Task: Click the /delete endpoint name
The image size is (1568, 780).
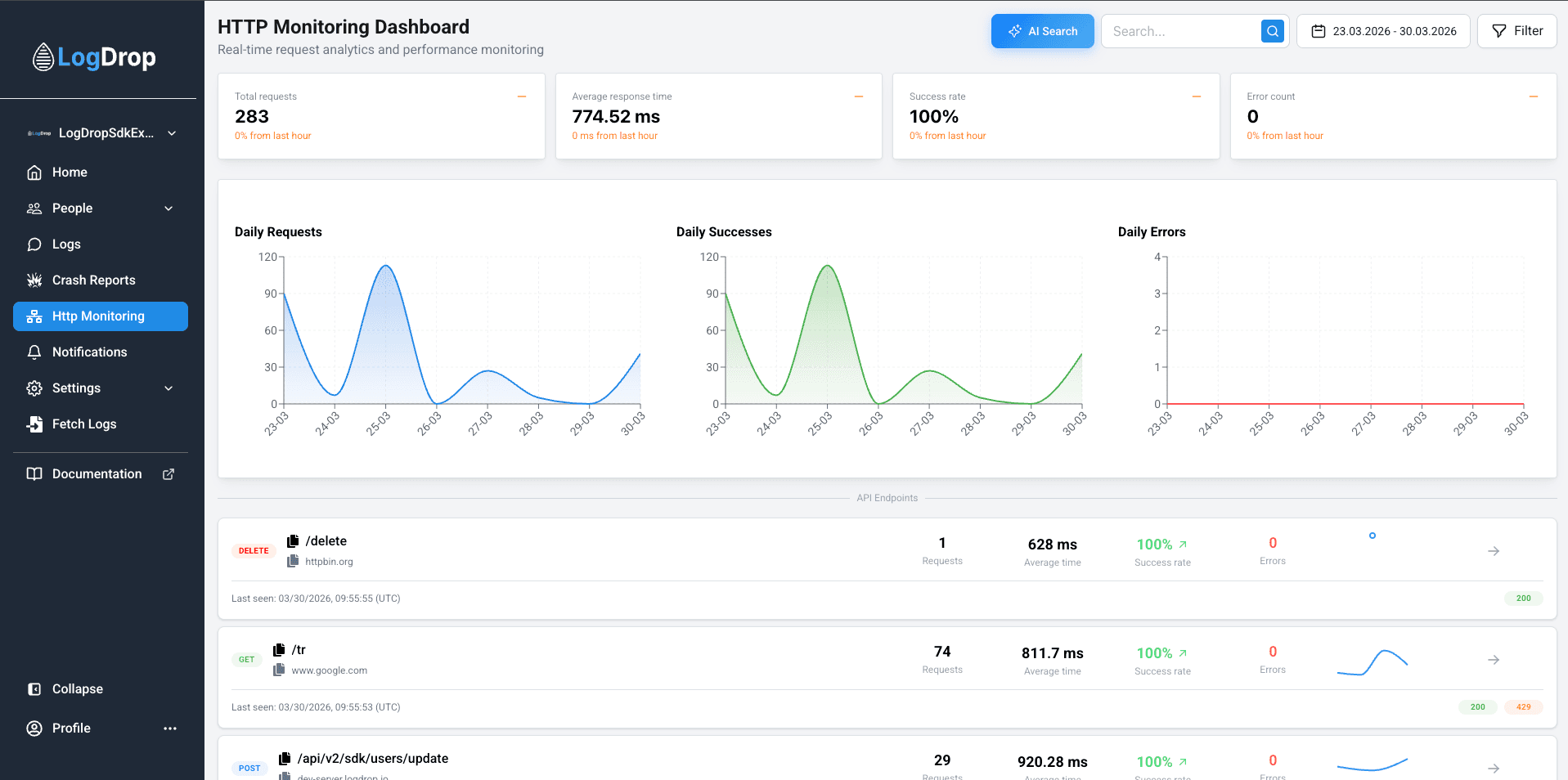Action: pos(326,541)
